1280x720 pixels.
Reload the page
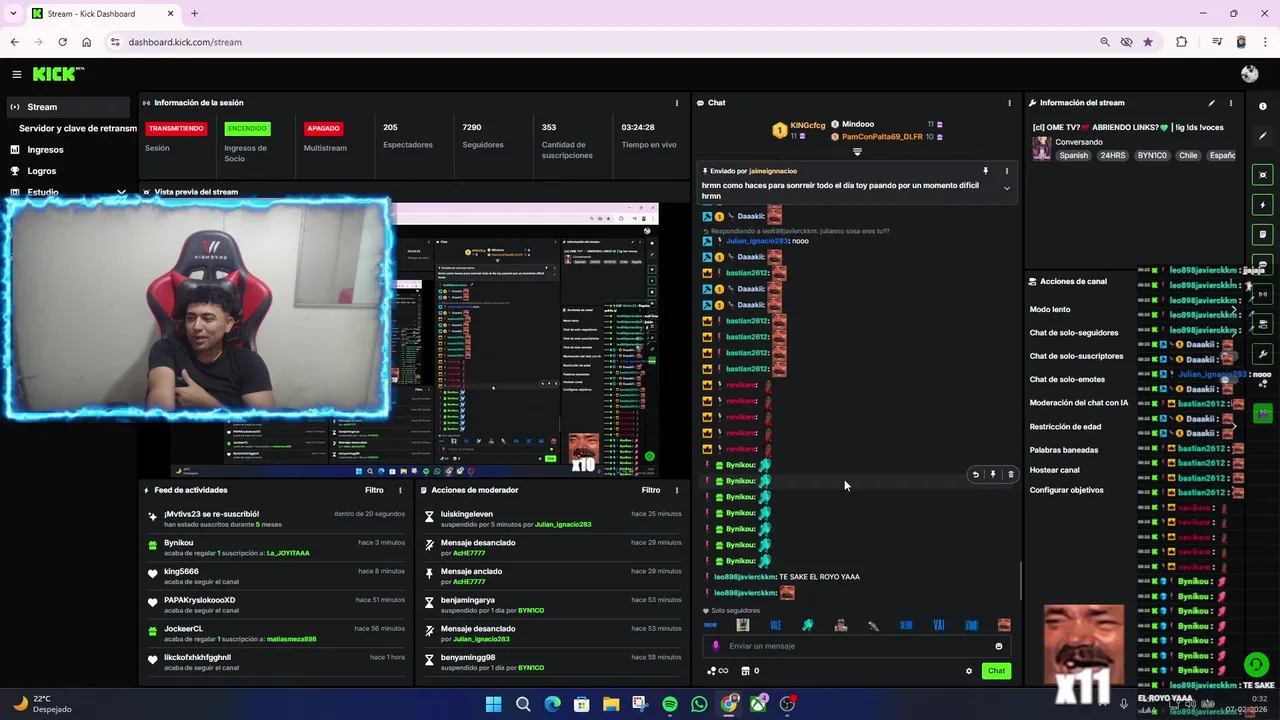[x=62, y=42]
